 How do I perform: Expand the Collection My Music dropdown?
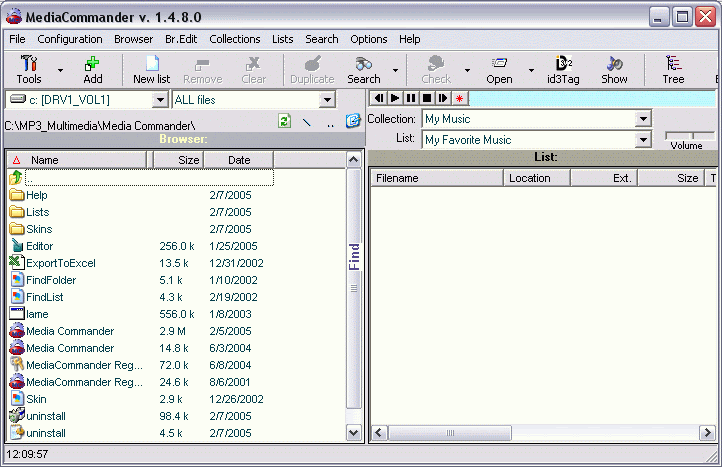[643, 119]
